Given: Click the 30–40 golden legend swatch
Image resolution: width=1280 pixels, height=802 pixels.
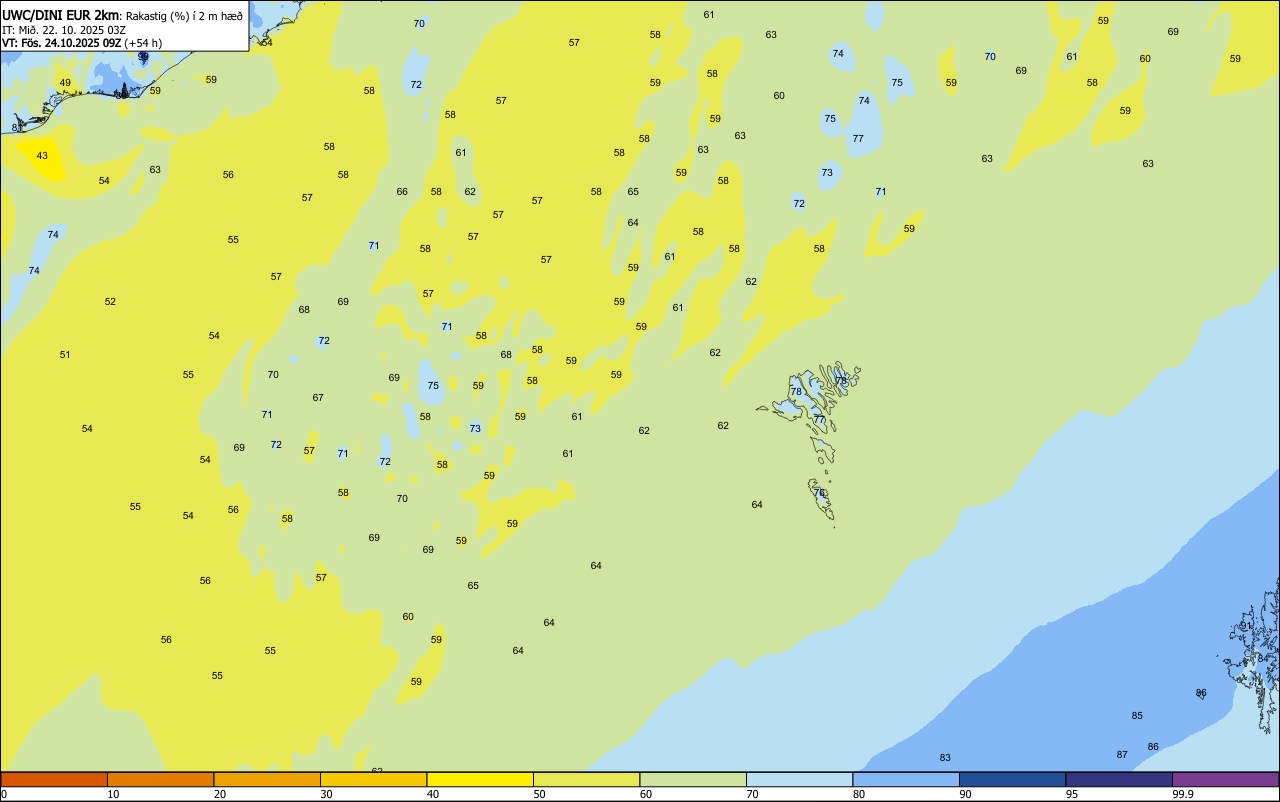Looking at the screenshot, I should (x=373, y=779).
